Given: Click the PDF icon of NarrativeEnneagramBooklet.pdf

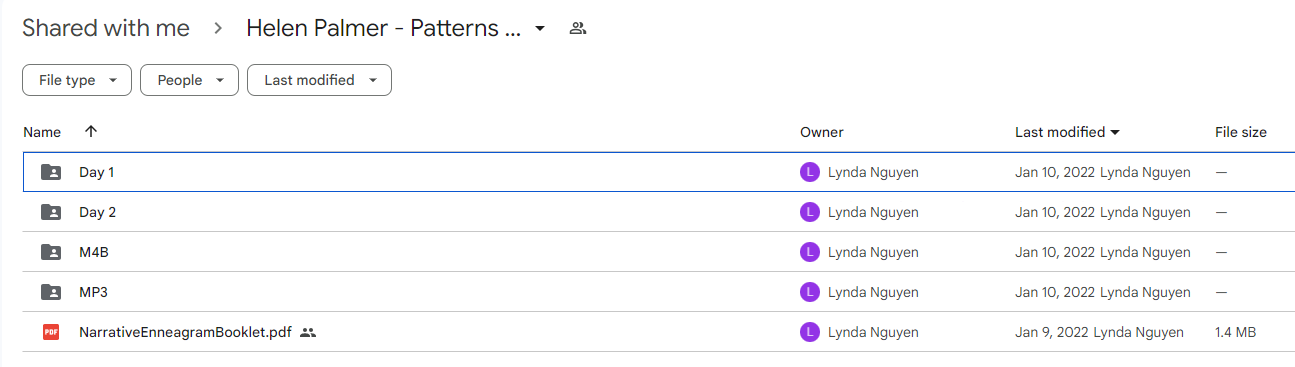Looking at the screenshot, I should 51,332.
